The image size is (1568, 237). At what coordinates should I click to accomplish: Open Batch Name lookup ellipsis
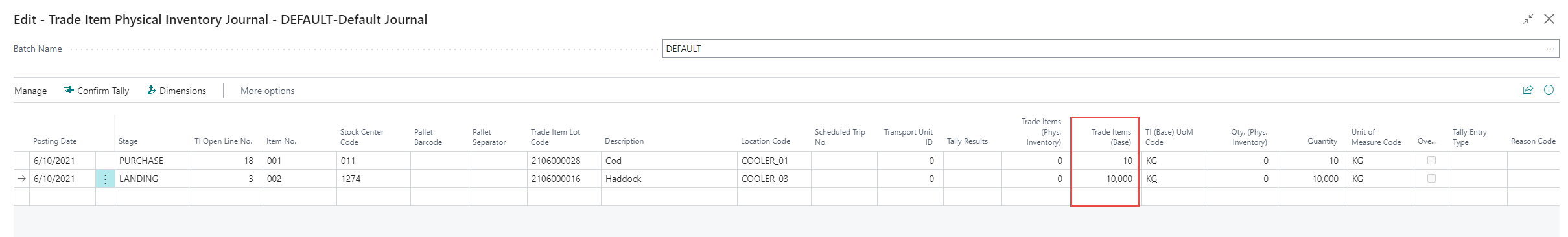pos(1550,49)
